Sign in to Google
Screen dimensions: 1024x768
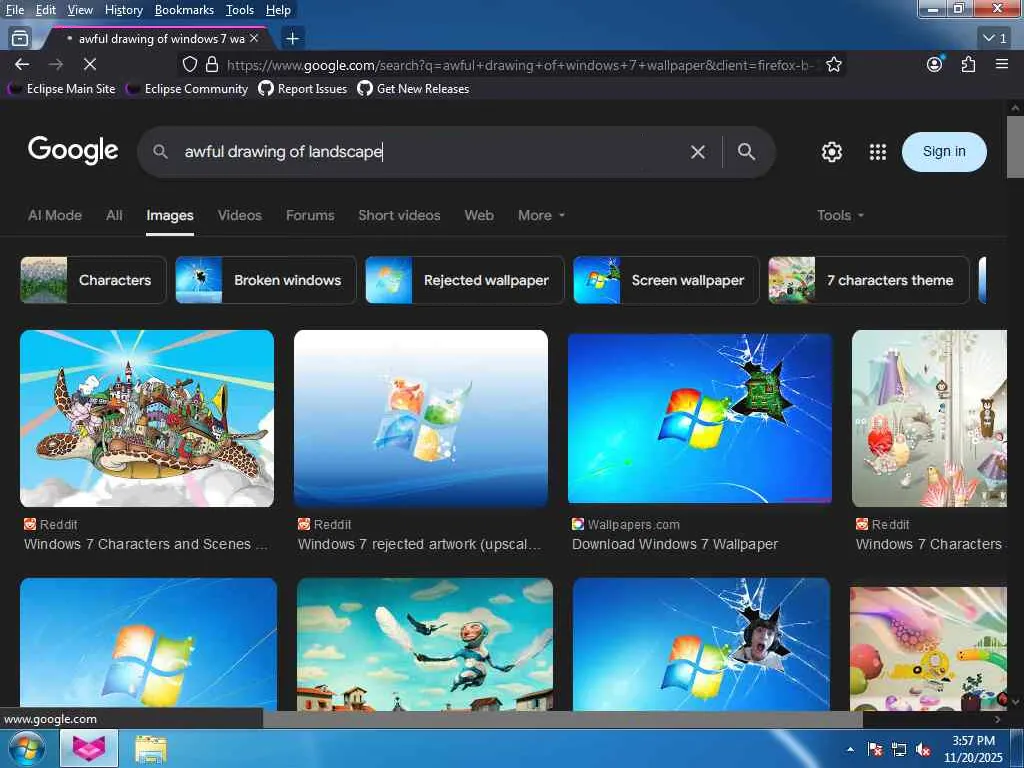944,152
